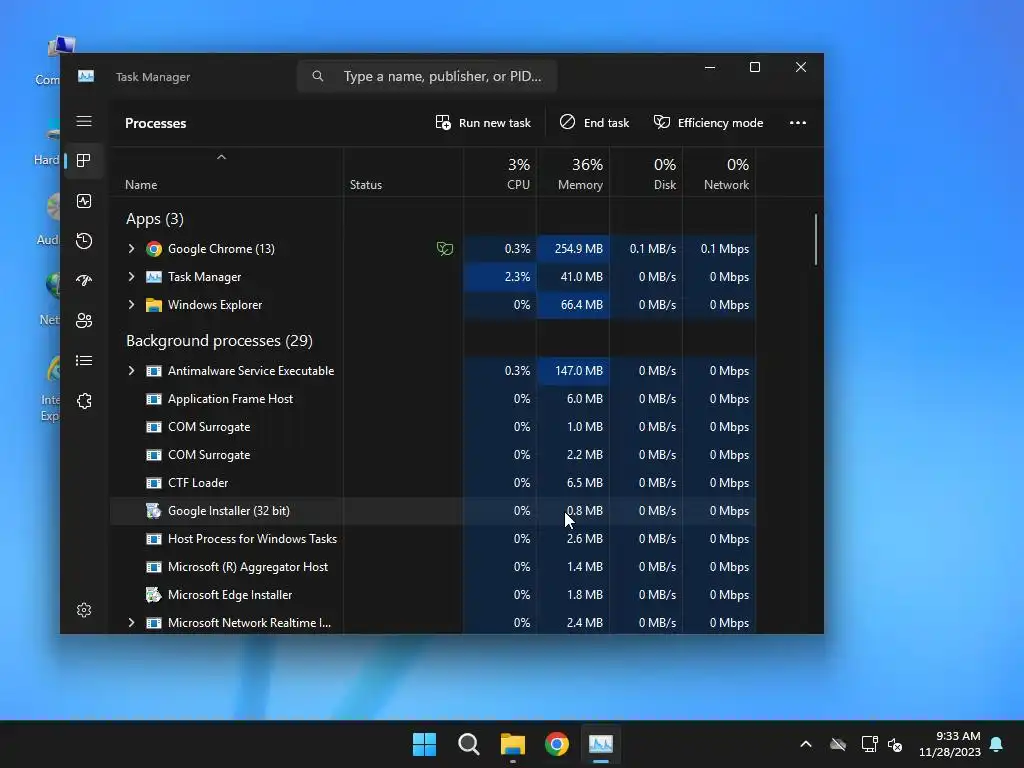Expand the Google Chrome (13) process group
This screenshot has width=1024, height=768.
click(x=131, y=249)
